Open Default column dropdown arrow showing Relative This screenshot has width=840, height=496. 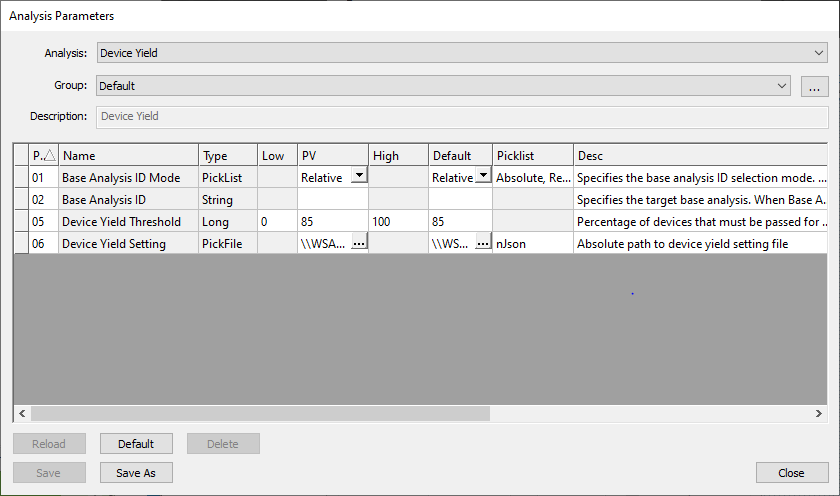[483, 177]
